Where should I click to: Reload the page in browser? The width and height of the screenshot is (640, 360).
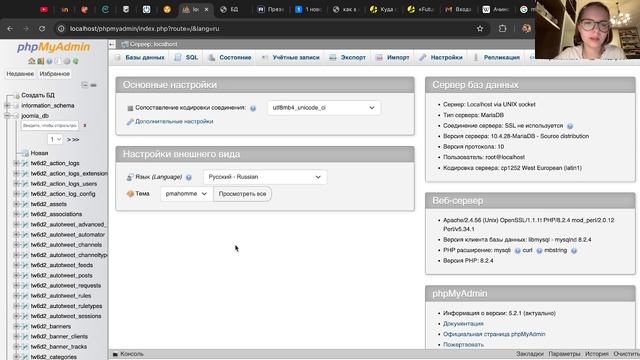[42, 29]
